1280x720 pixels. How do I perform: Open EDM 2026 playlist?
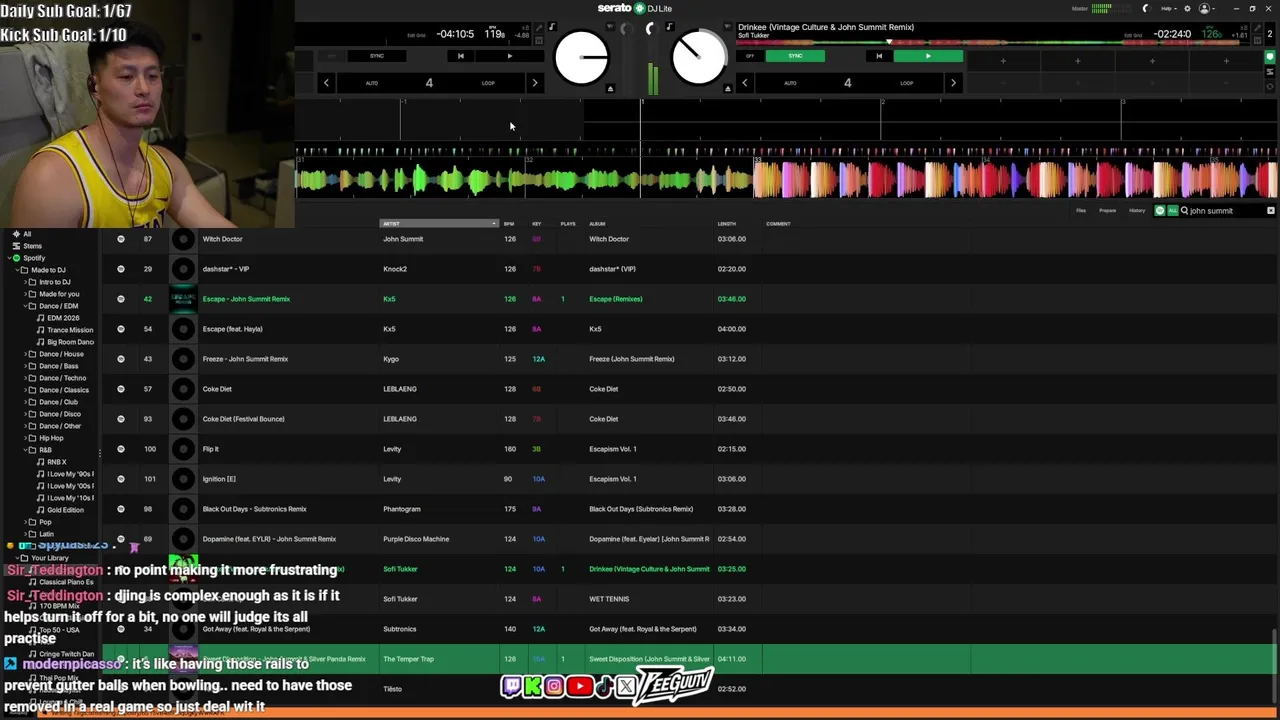pos(63,318)
